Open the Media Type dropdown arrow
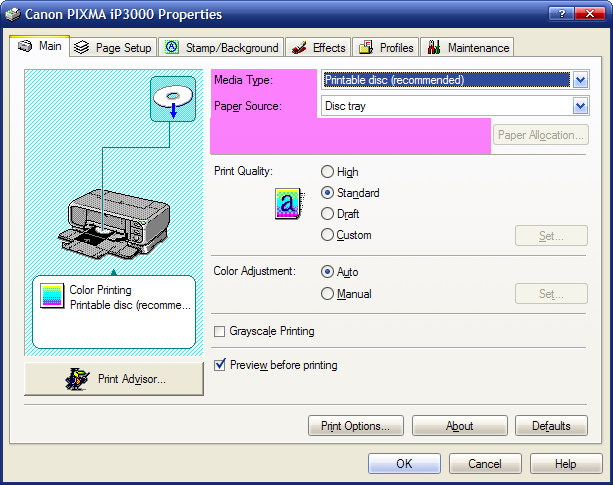Image resolution: width=613 pixels, height=485 pixels. point(581,80)
